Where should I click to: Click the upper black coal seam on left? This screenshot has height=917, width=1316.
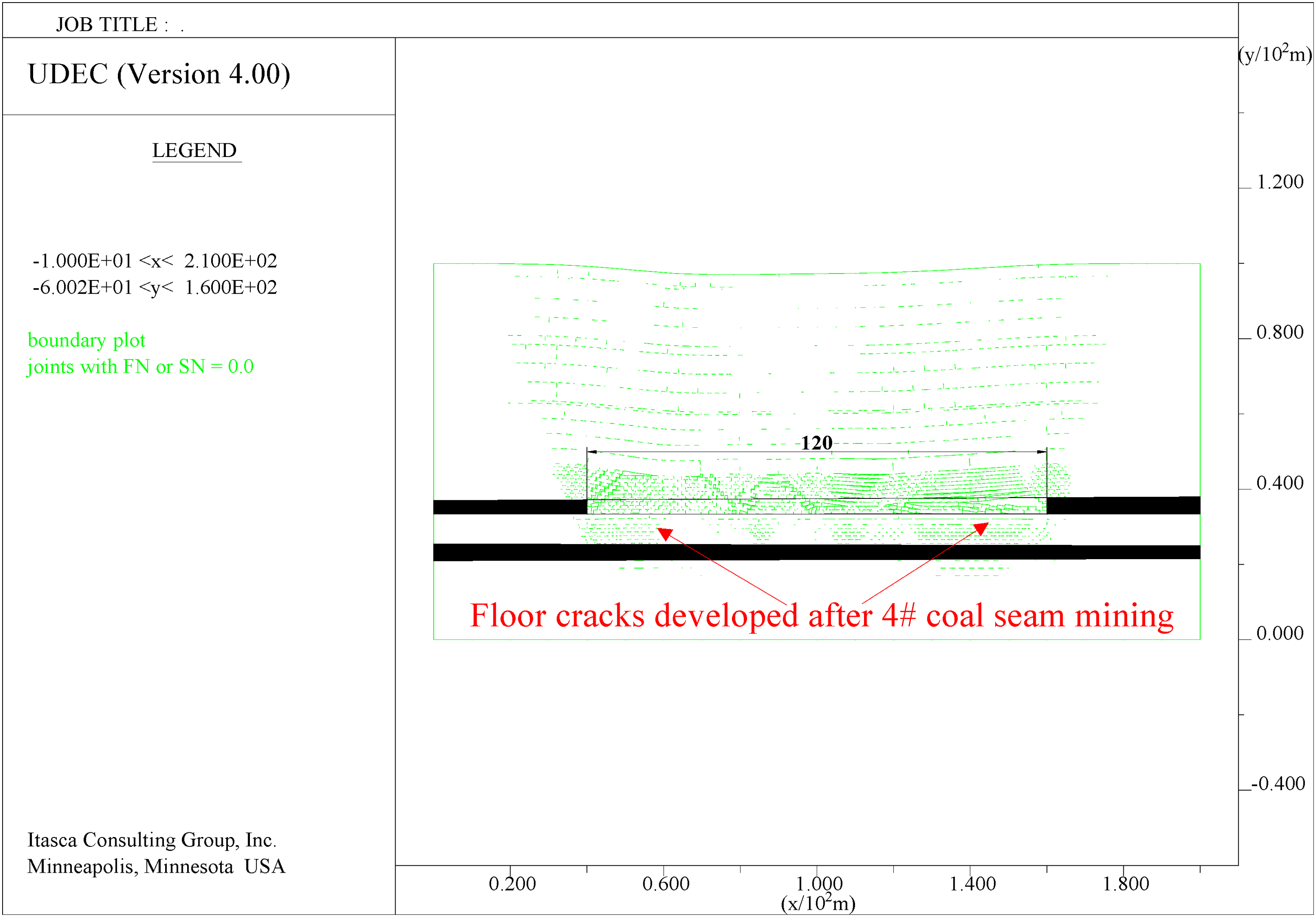[510, 507]
